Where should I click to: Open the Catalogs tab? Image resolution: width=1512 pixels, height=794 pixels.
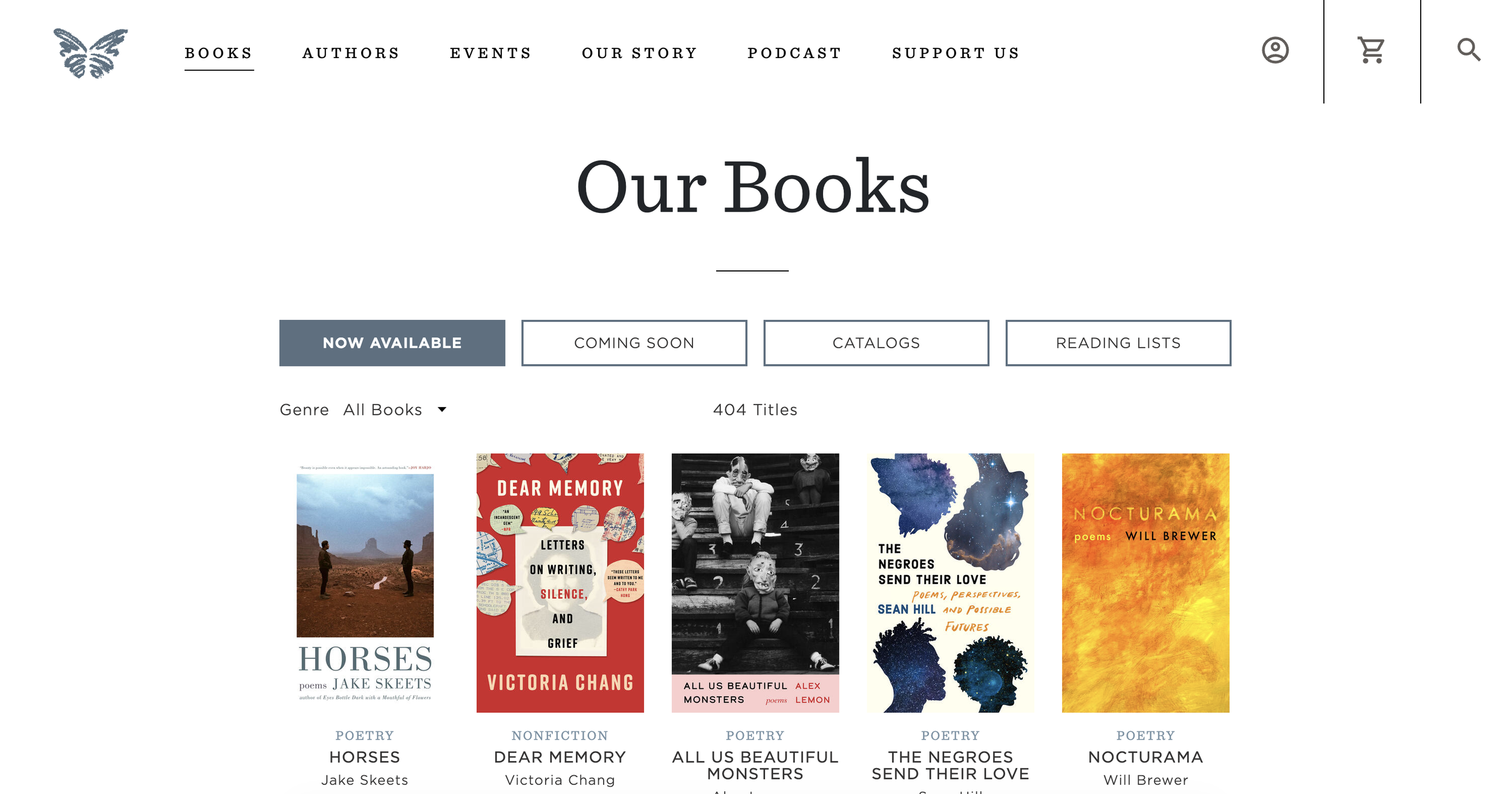tap(876, 343)
